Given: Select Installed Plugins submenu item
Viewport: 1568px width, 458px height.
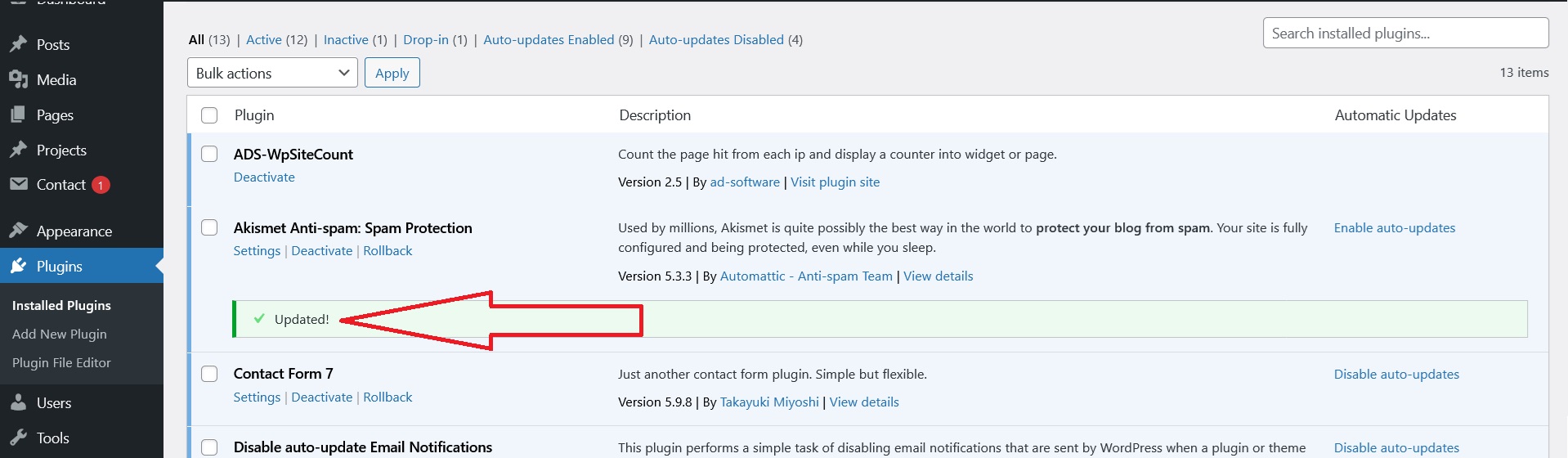Looking at the screenshot, I should point(61,305).
